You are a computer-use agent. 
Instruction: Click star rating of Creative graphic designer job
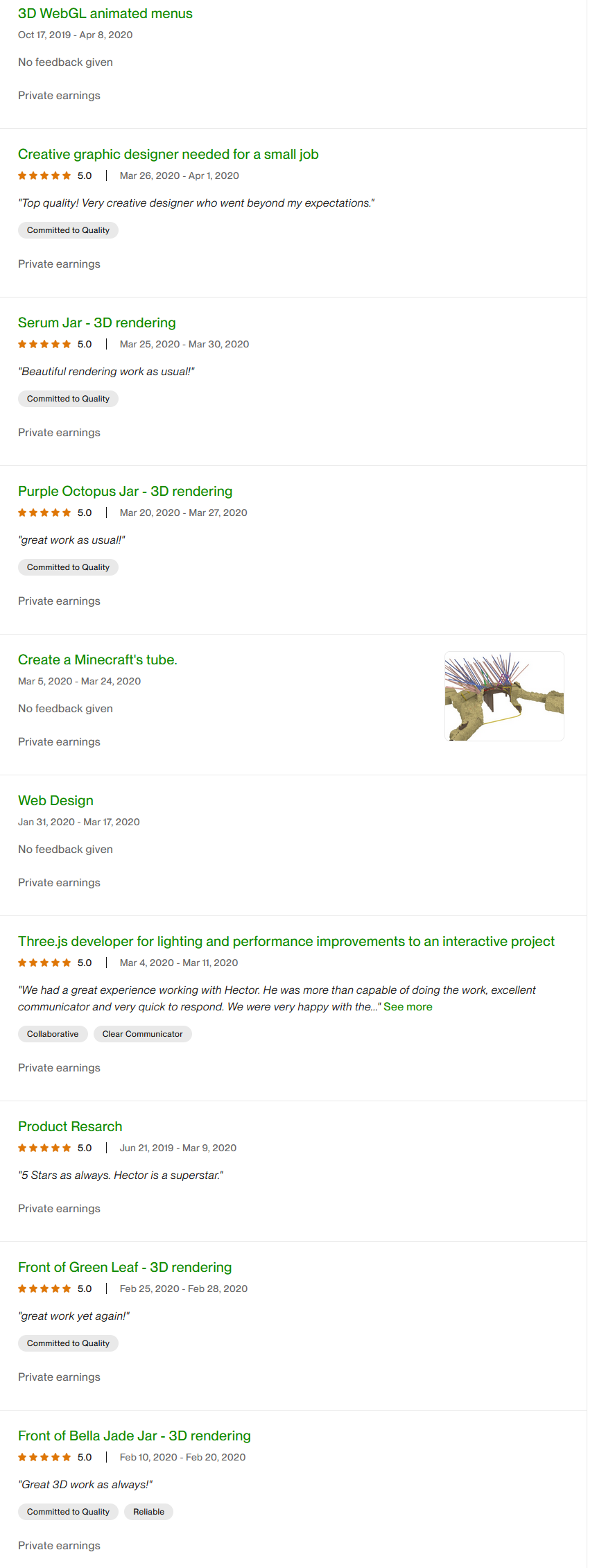44,176
